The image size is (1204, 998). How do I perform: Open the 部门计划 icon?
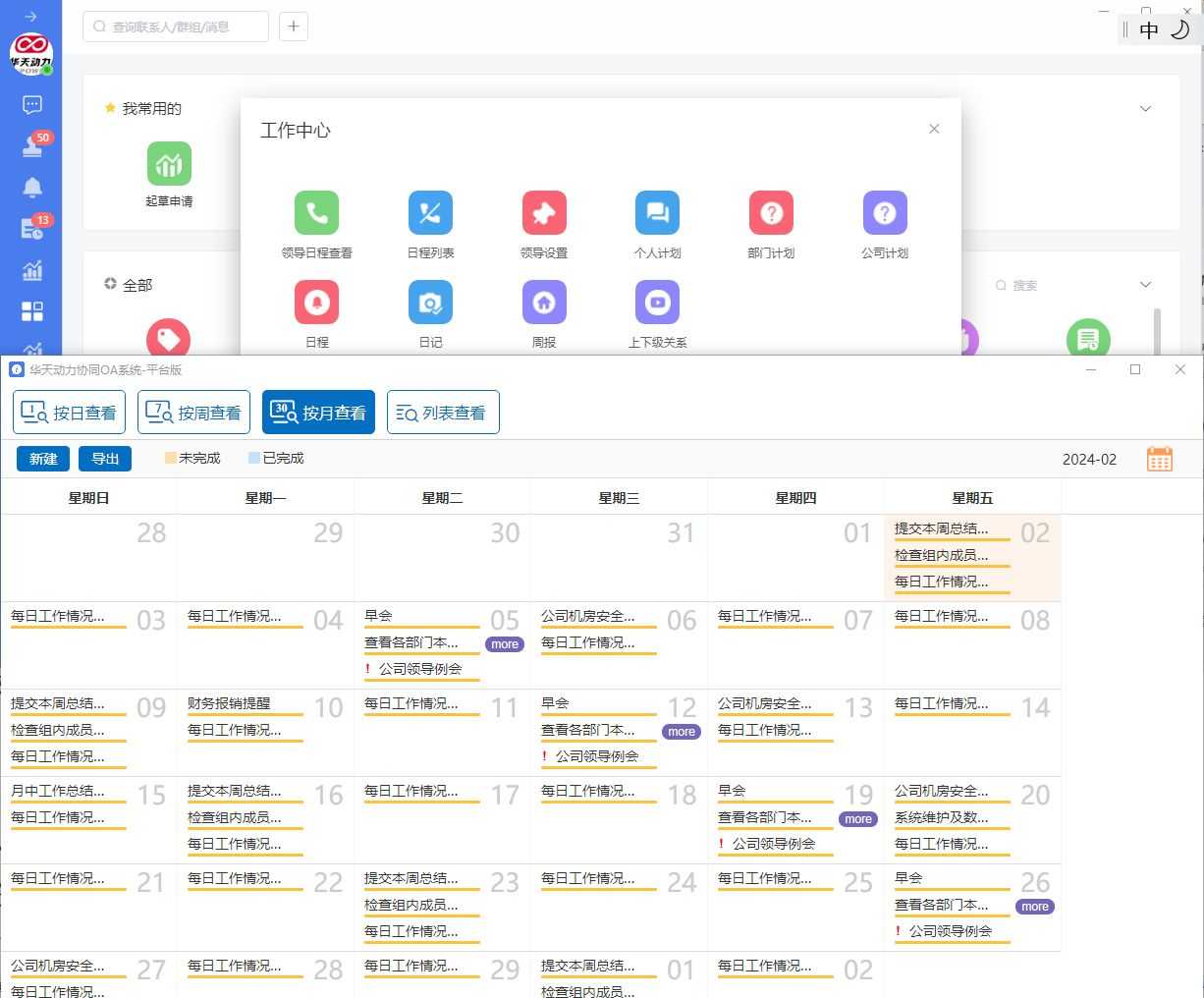[771, 213]
